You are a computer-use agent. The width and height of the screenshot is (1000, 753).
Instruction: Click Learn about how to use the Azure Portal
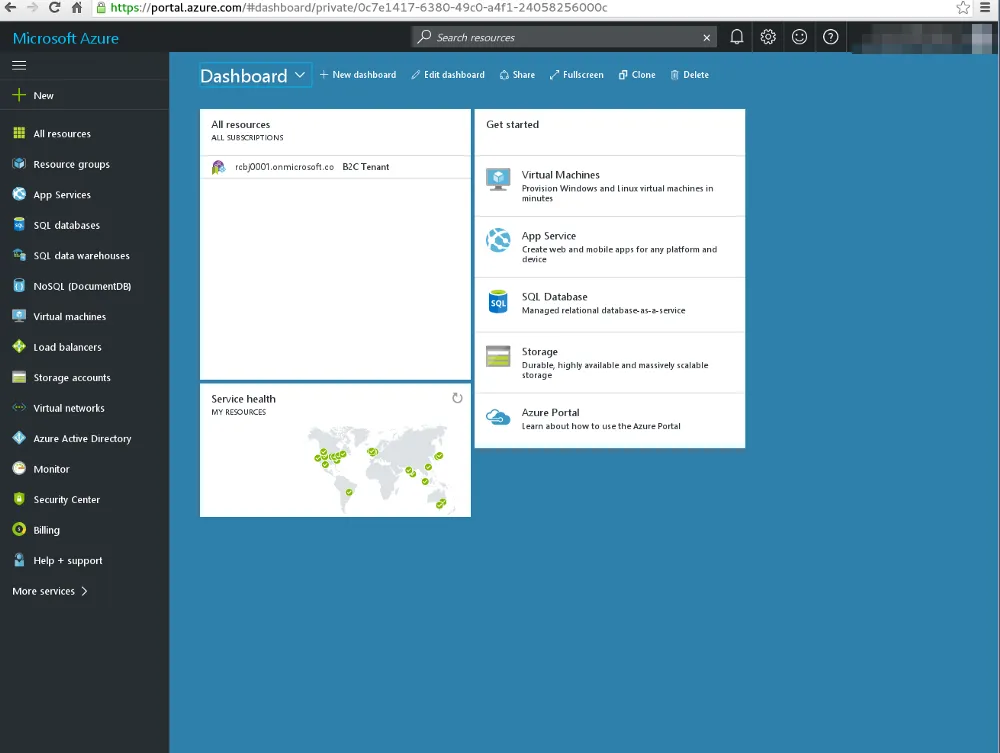pyautogui.click(x=601, y=426)
